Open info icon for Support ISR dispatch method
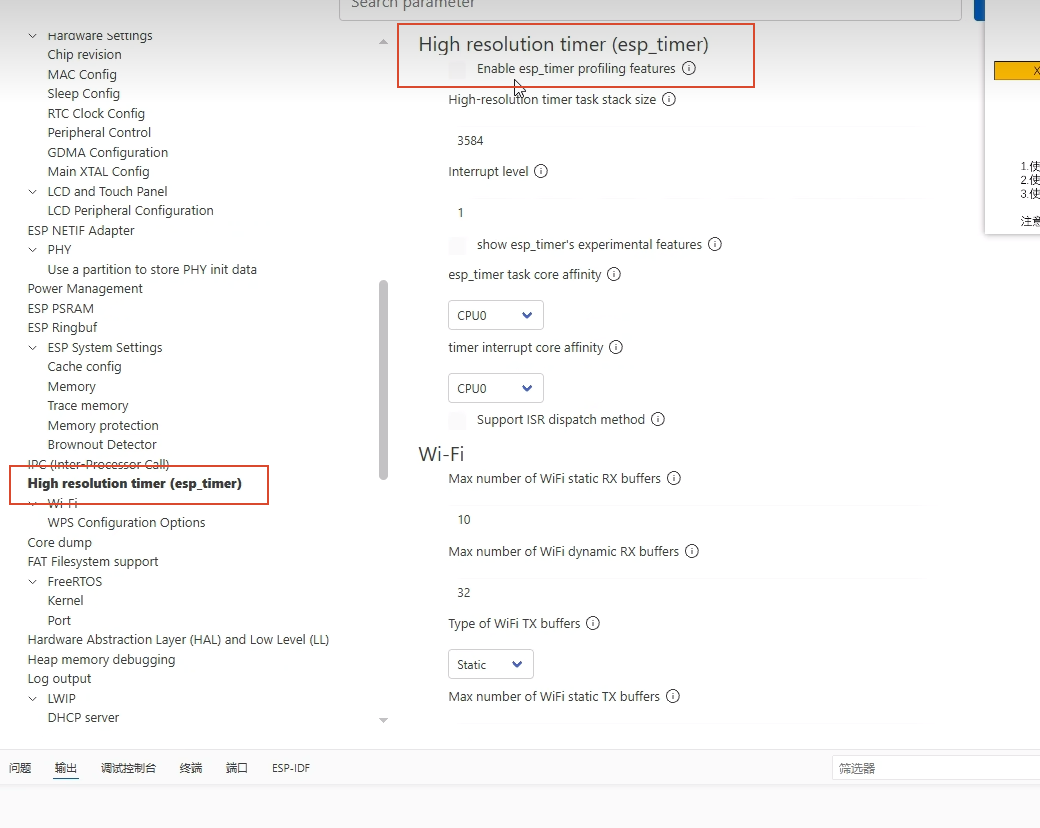The width and height of the screenshot is (1040, 828). pos(658,419)
